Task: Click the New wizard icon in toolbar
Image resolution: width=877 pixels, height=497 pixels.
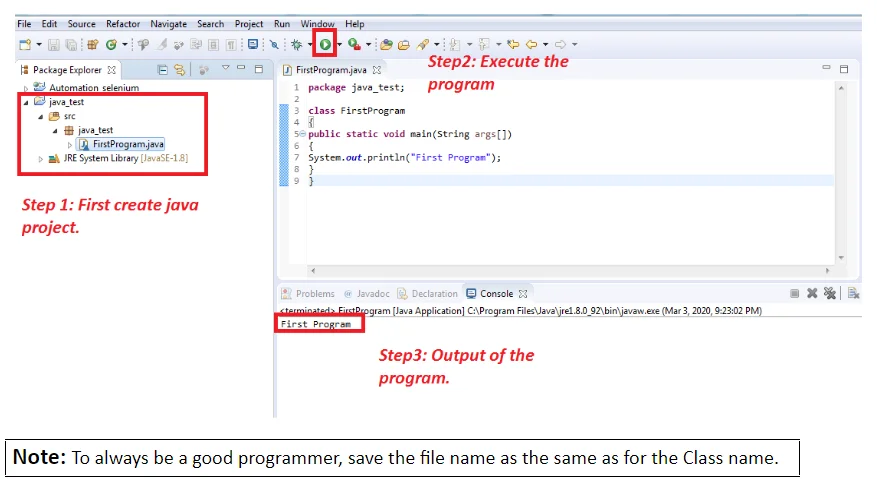Action: (x=25, y=45)
